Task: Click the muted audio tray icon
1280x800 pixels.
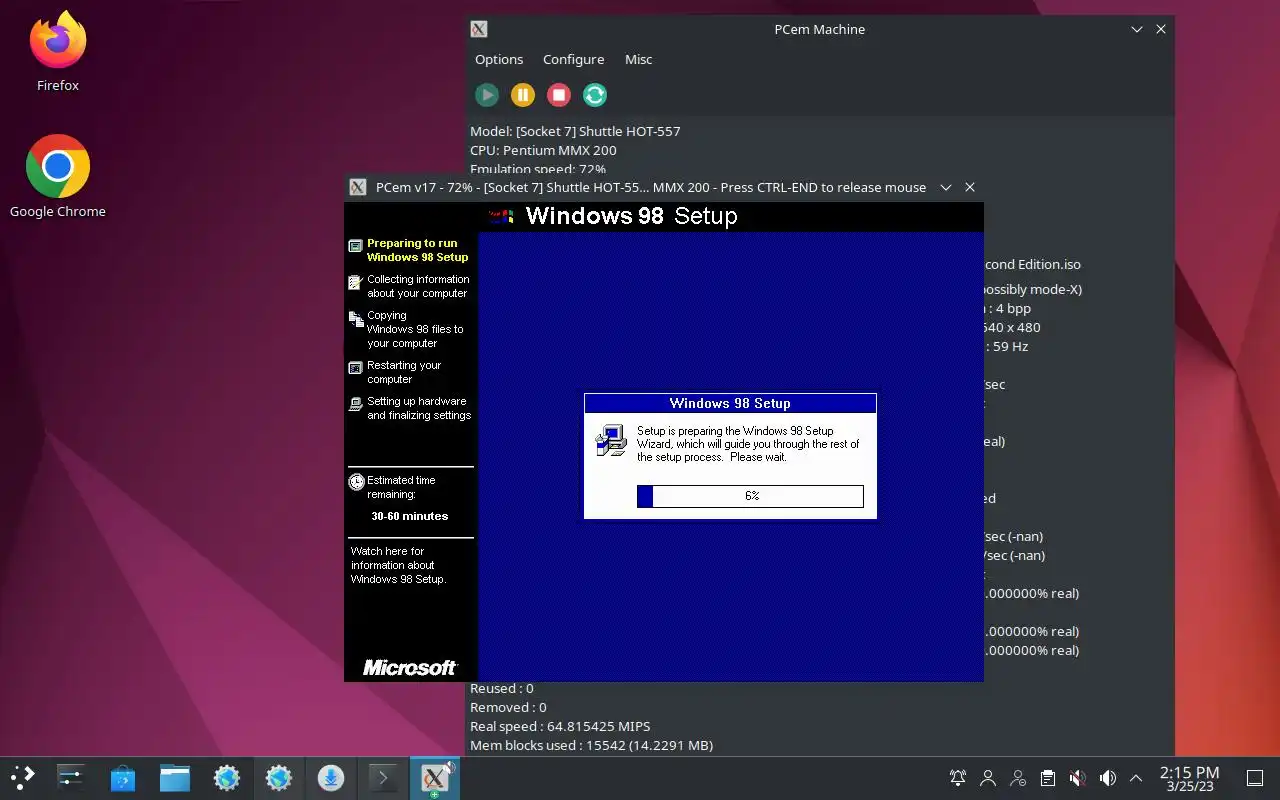Action: 1077,778
